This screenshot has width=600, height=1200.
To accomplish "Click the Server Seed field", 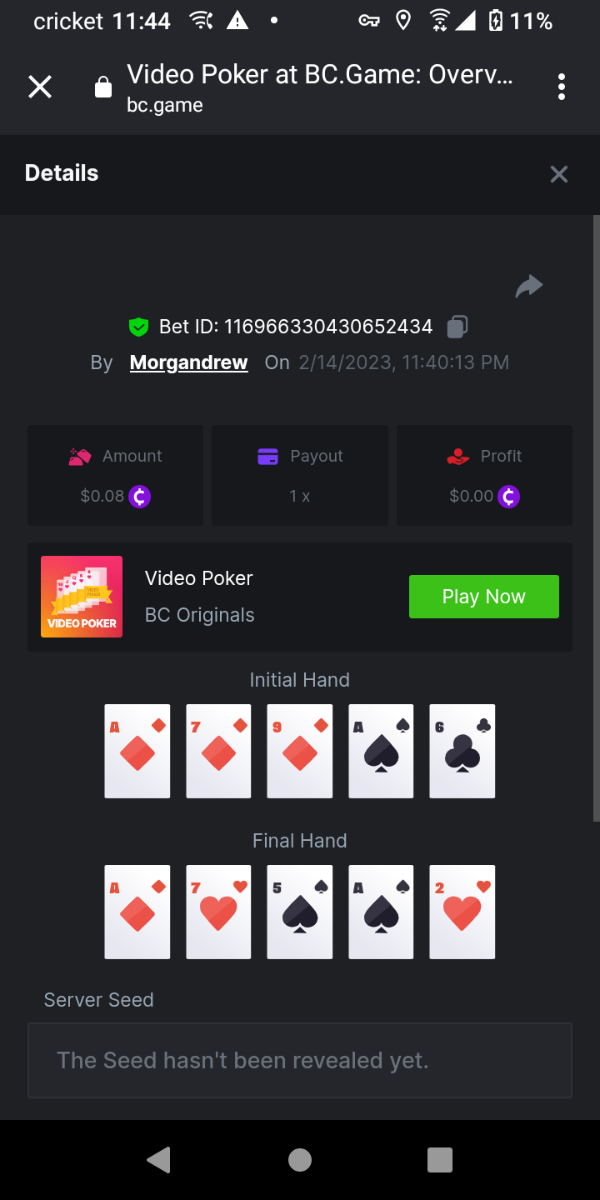I will tap(300, 1060).
